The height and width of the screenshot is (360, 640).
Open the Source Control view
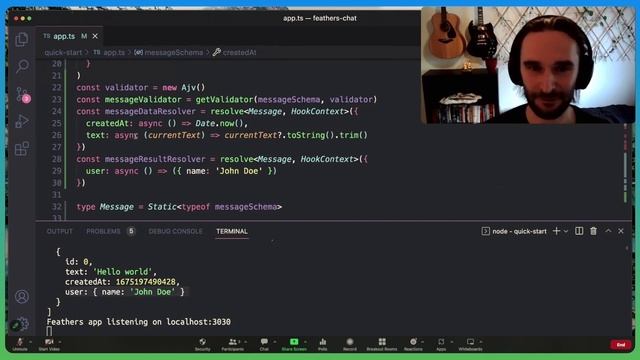coord(23,95)
